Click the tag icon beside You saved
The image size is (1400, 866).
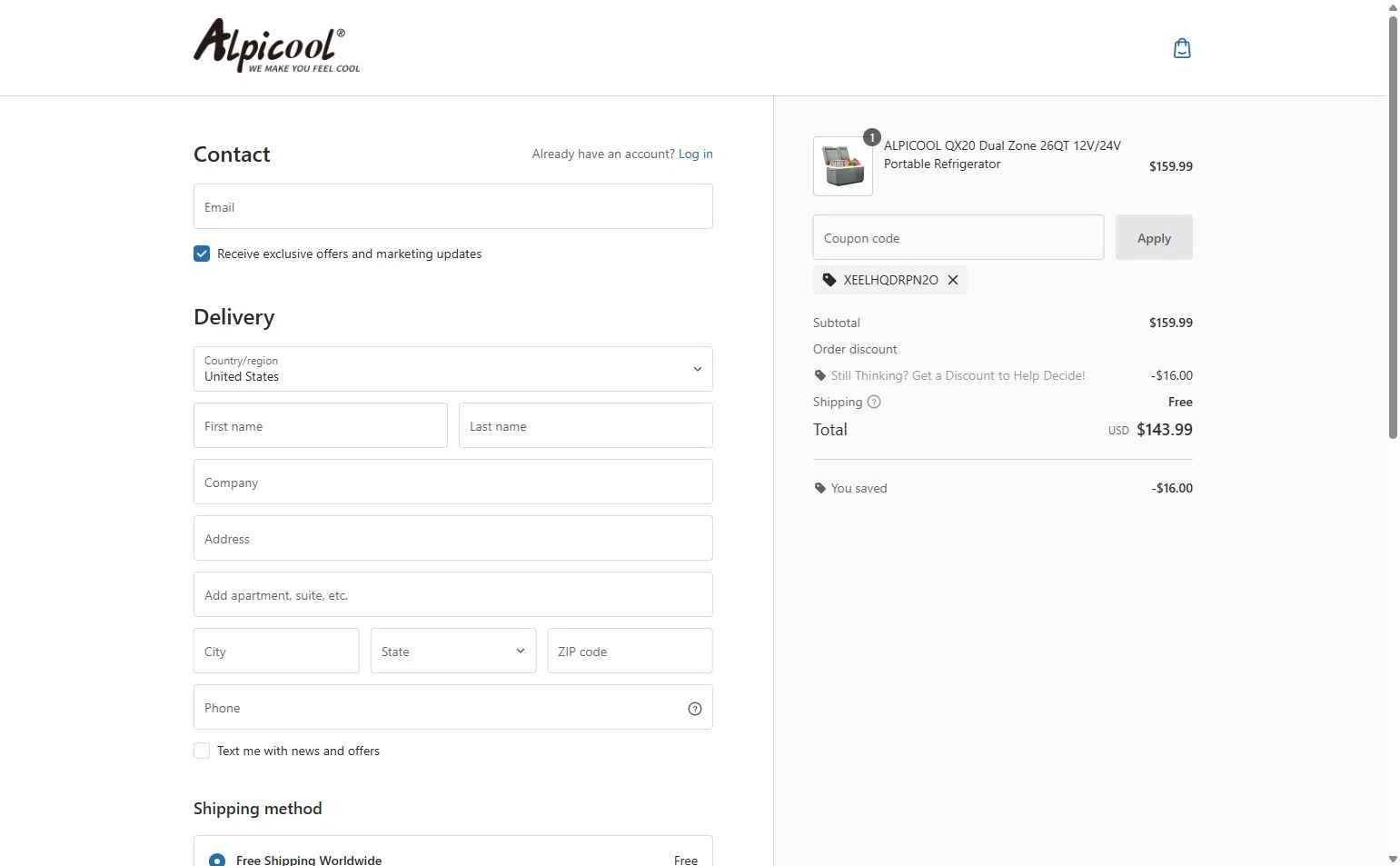(820, 488)
